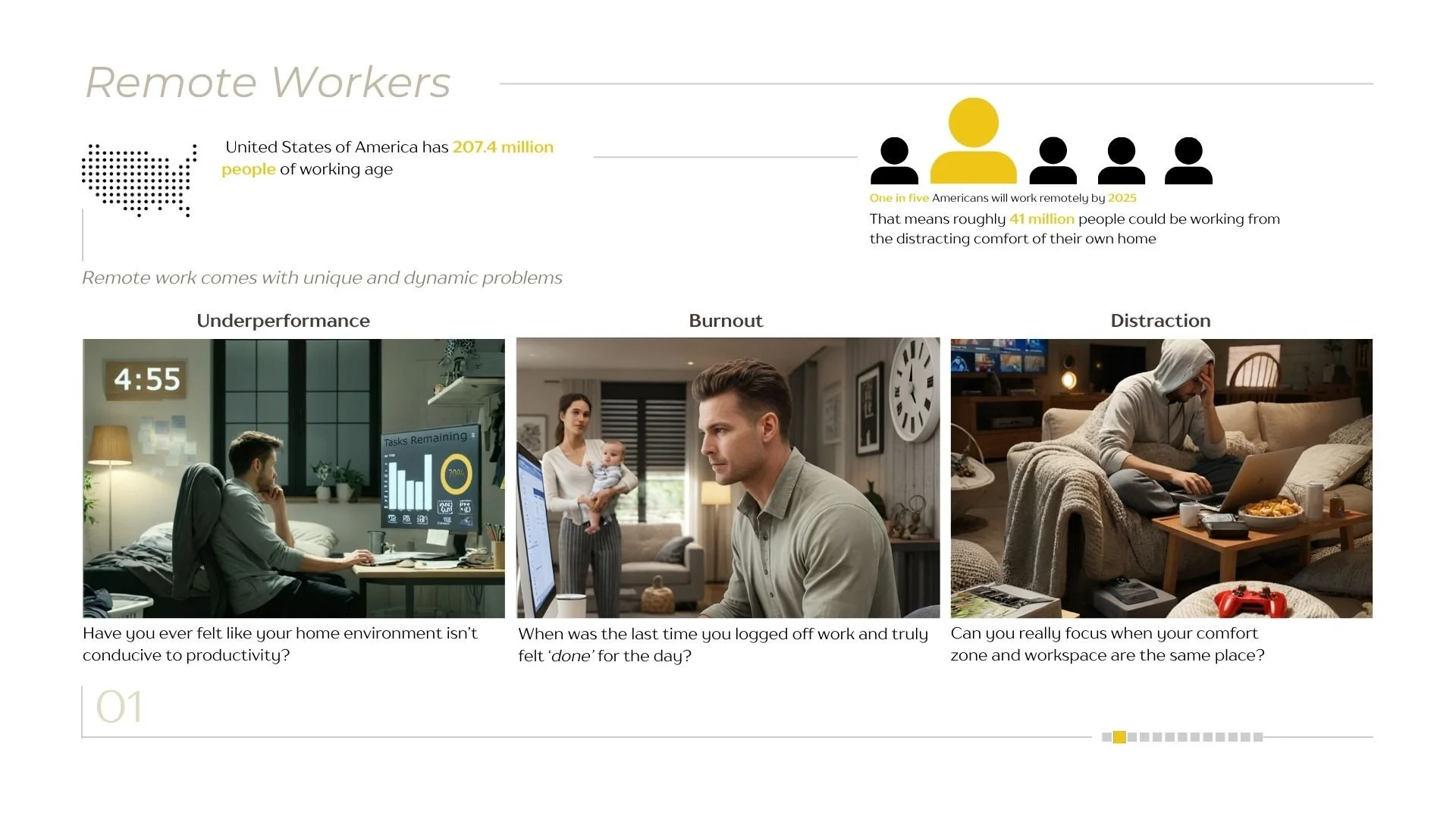Viewport: 1456px width, 819px height.
Task: Click the Burnout heading
Action: coord(726,321)
